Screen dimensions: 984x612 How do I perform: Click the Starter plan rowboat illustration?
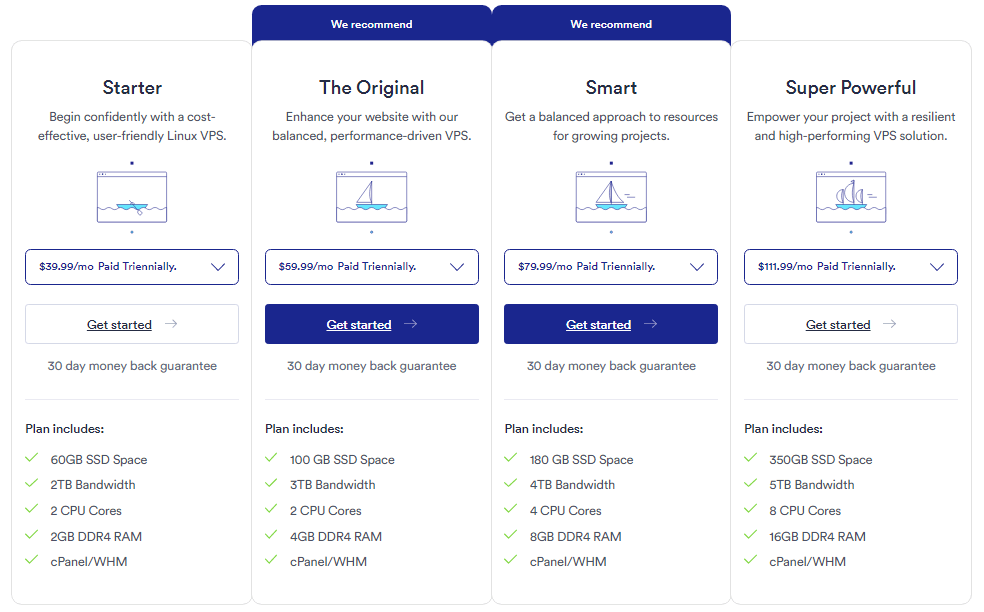pyautogui.click(x=132, y=197)
